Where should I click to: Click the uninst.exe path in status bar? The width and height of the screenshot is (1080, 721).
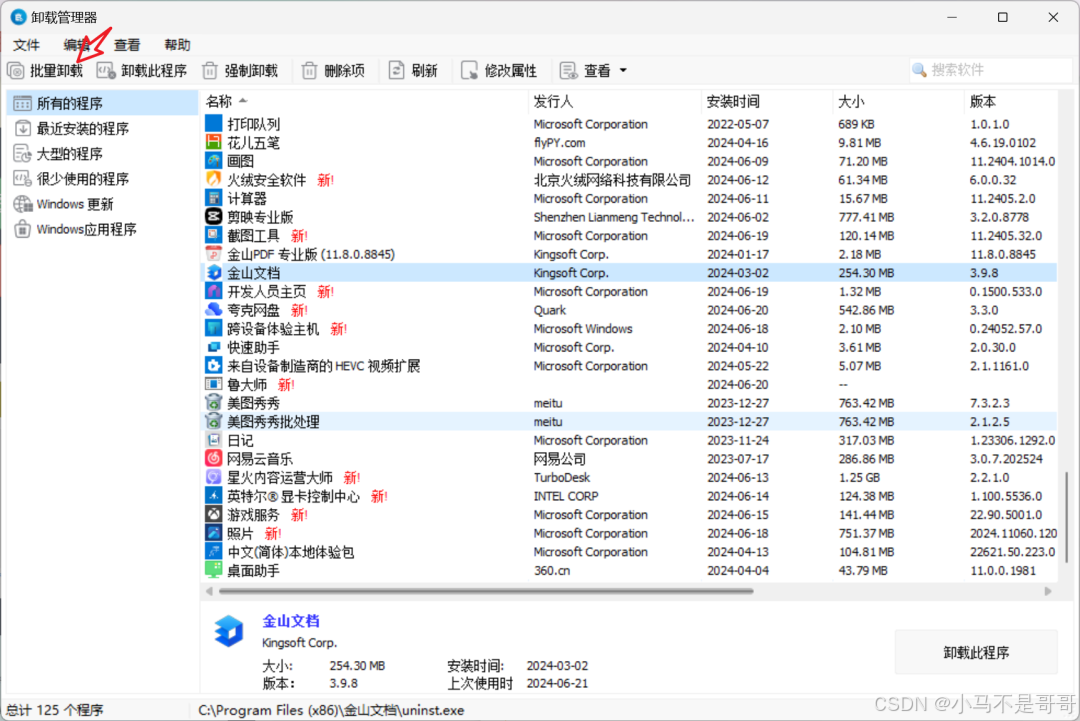[331, 710]
